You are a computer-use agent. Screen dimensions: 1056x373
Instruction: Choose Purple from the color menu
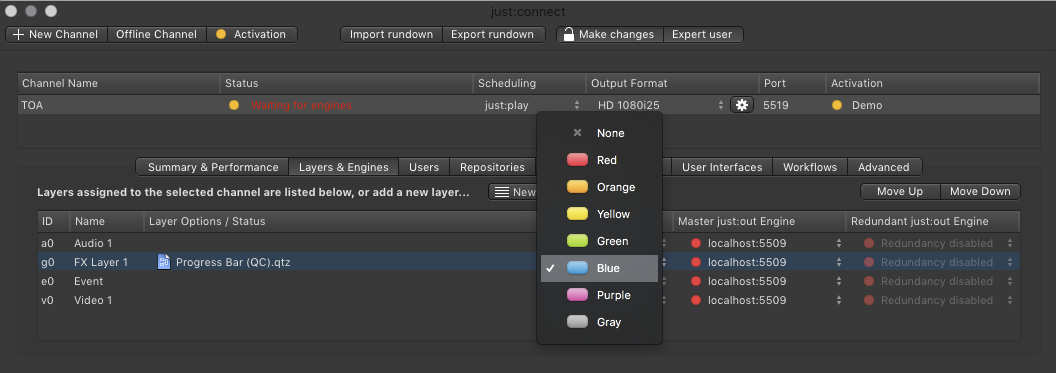599,295
